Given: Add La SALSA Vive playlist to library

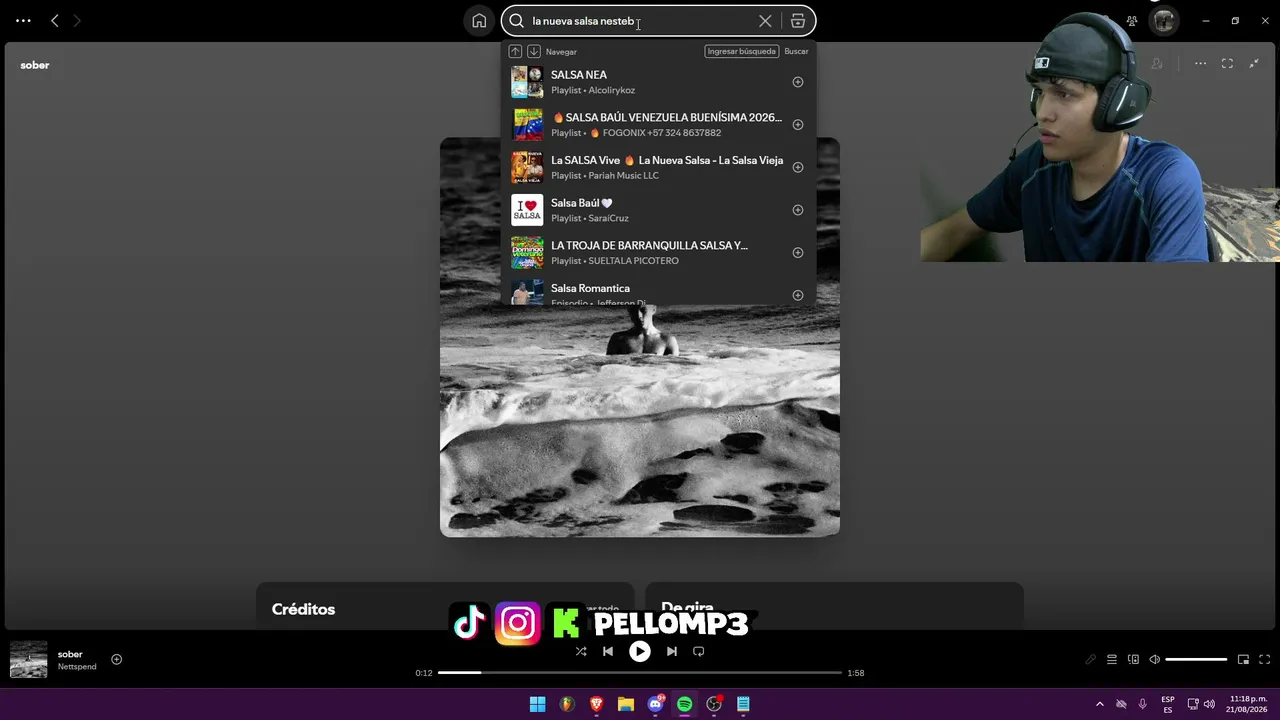Looking at the screenshot, I should (798, 167).
